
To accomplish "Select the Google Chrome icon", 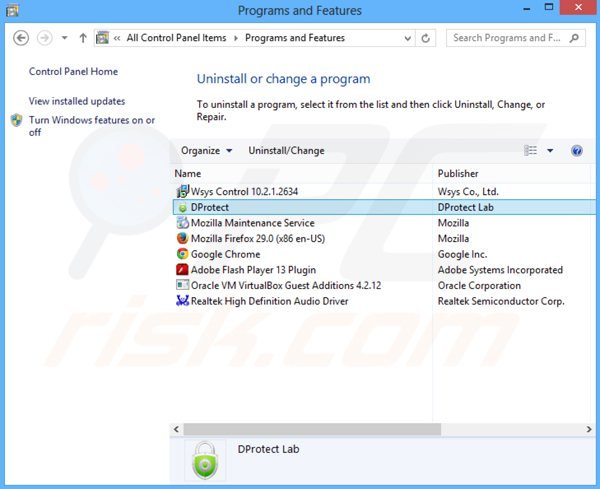I will point(183,254).
